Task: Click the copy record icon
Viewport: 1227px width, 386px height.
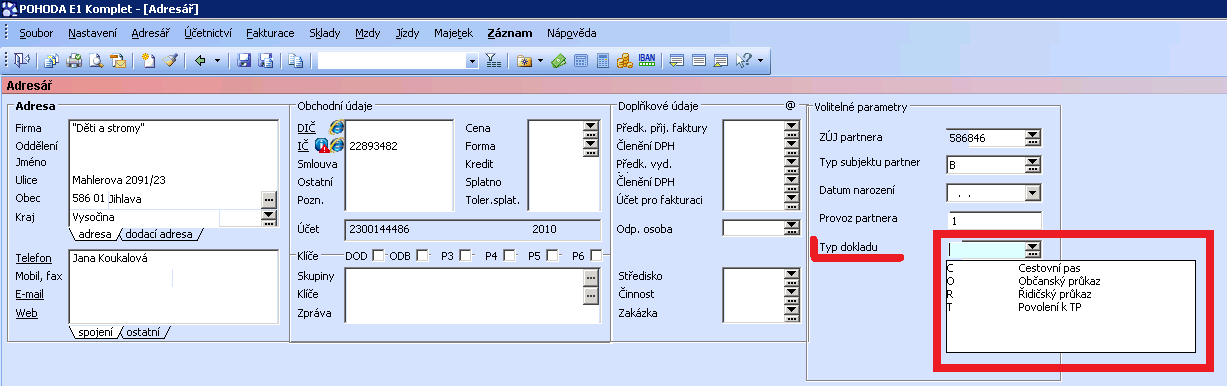Action: coord(296,61)
